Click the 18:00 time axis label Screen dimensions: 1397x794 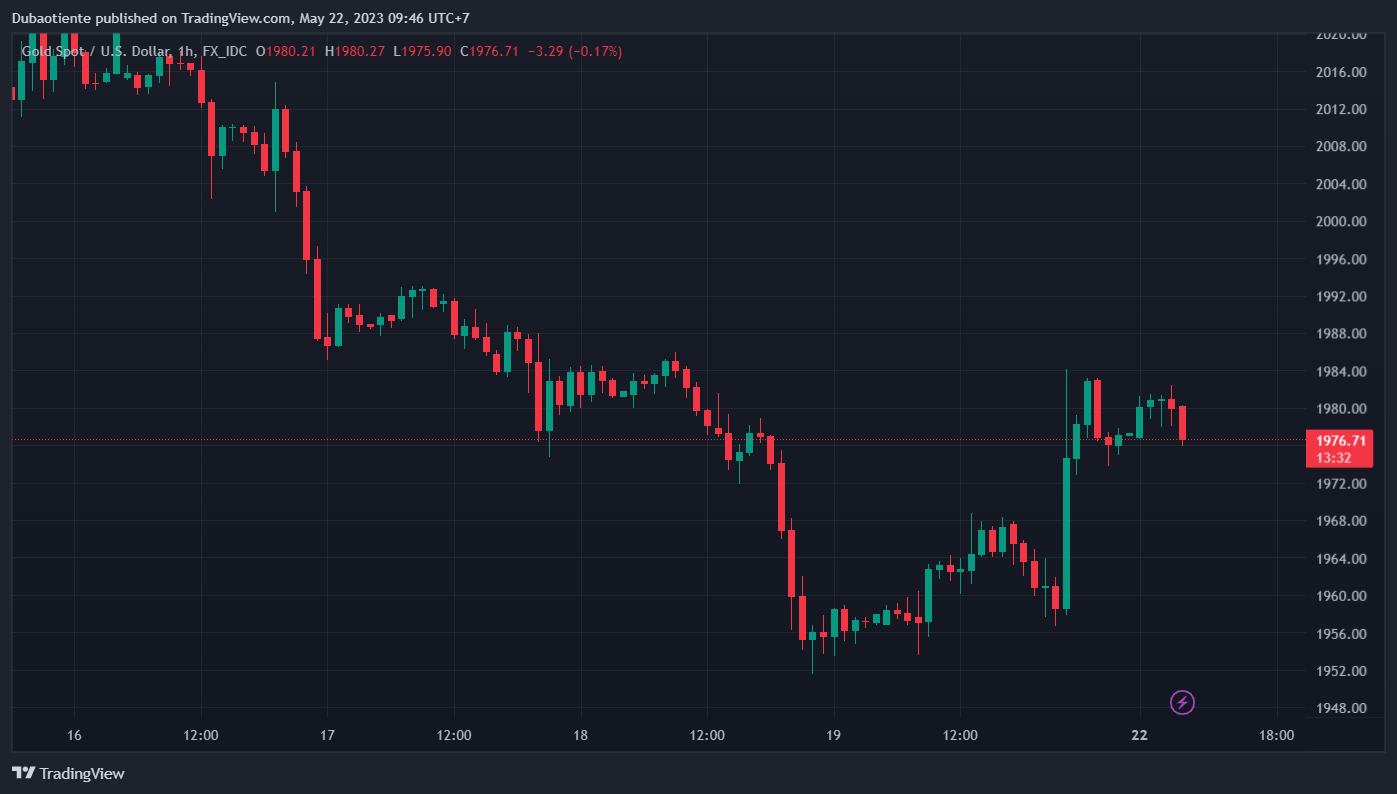(1276, 735)
